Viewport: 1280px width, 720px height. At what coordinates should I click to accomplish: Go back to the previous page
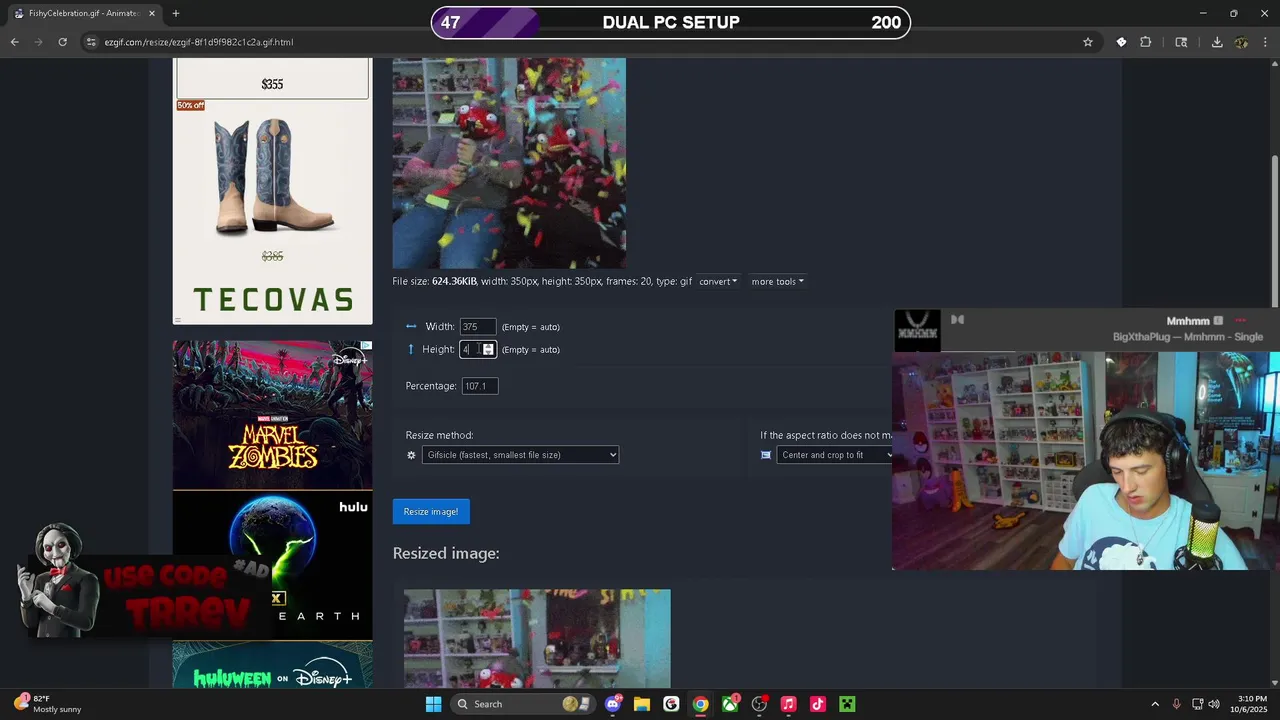click(x=14, y=42)
